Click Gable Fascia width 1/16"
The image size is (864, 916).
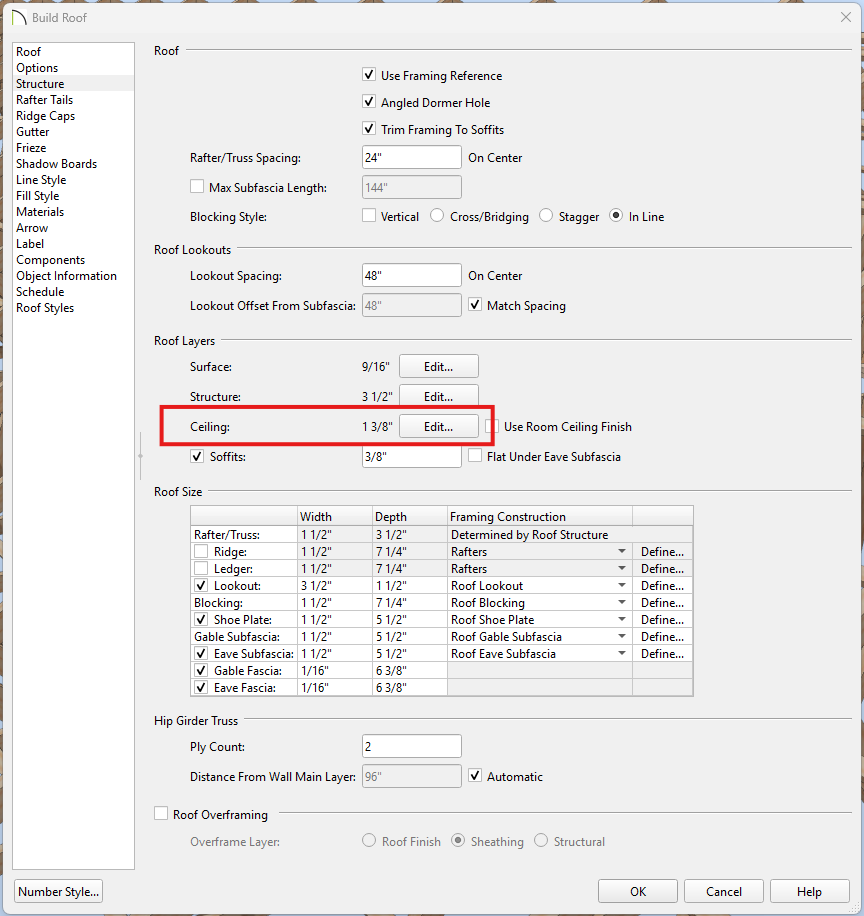[x=335, y=670]
